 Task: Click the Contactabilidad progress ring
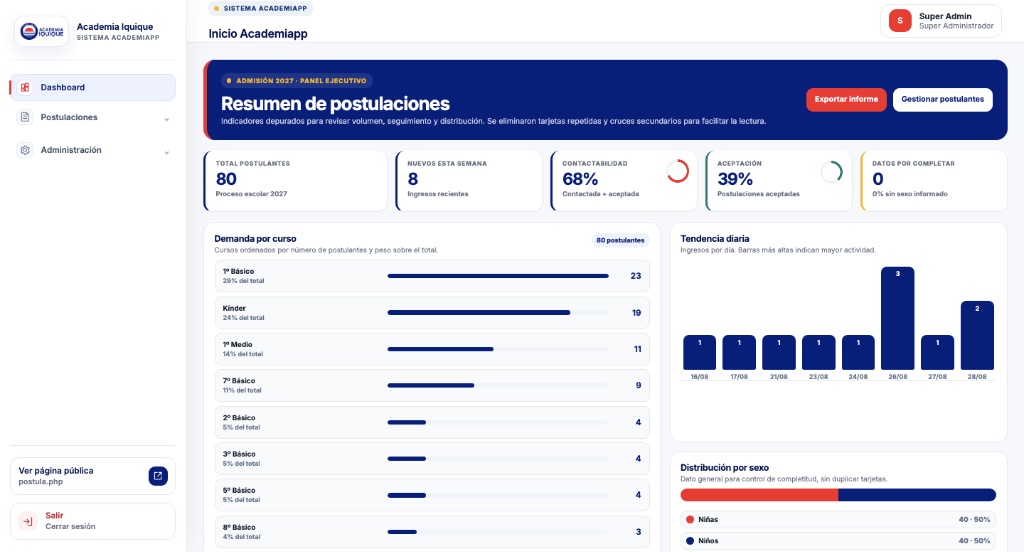click(678, 171)
